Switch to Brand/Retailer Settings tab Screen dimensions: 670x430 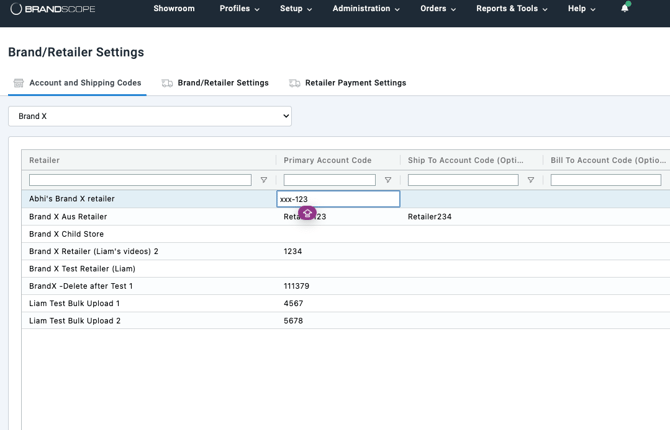[x=215, y=83]
